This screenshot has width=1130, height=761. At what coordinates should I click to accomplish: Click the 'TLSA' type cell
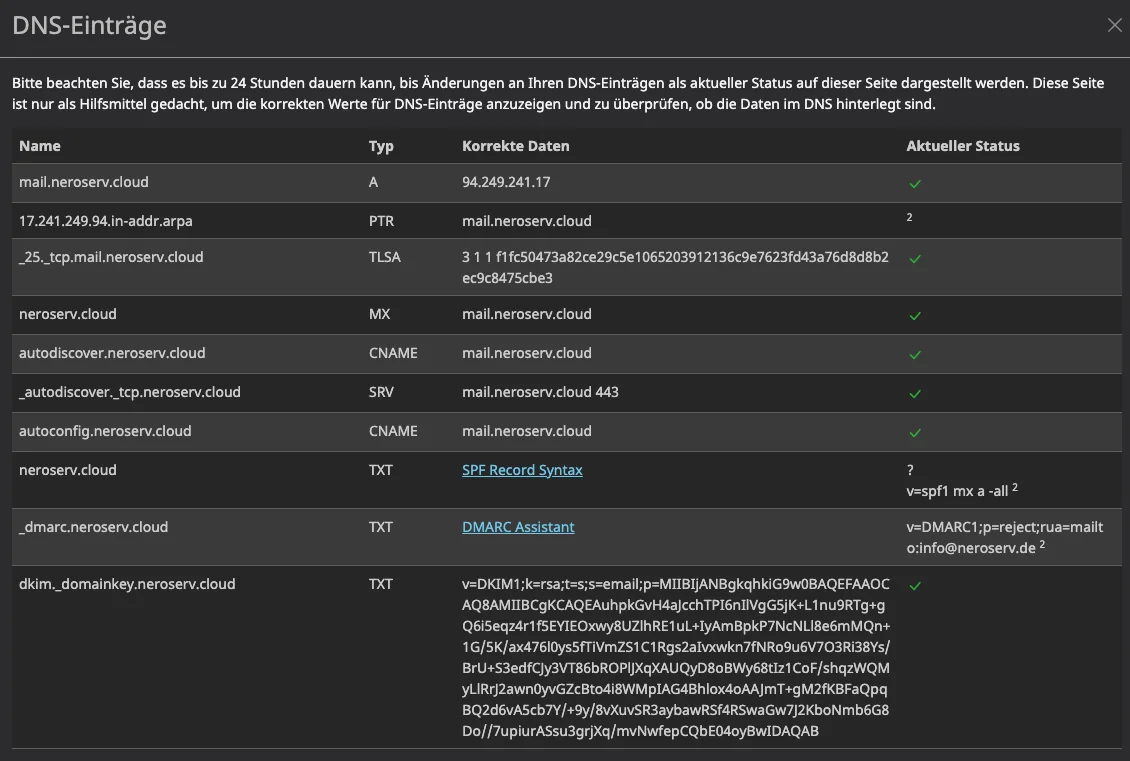(385, 257)
